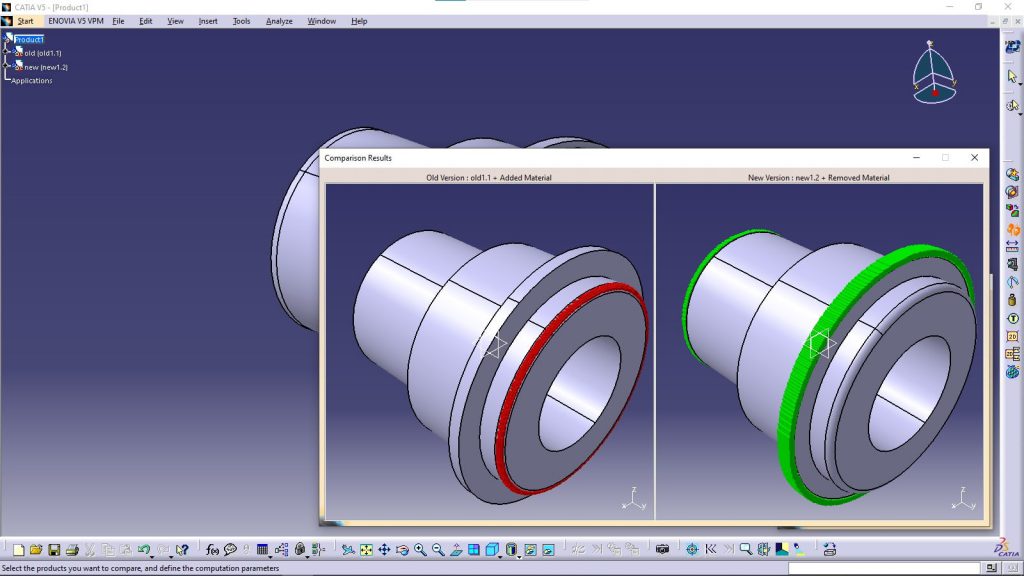Click the Select arrow tool in right toolbar

tap(1012, 76)
